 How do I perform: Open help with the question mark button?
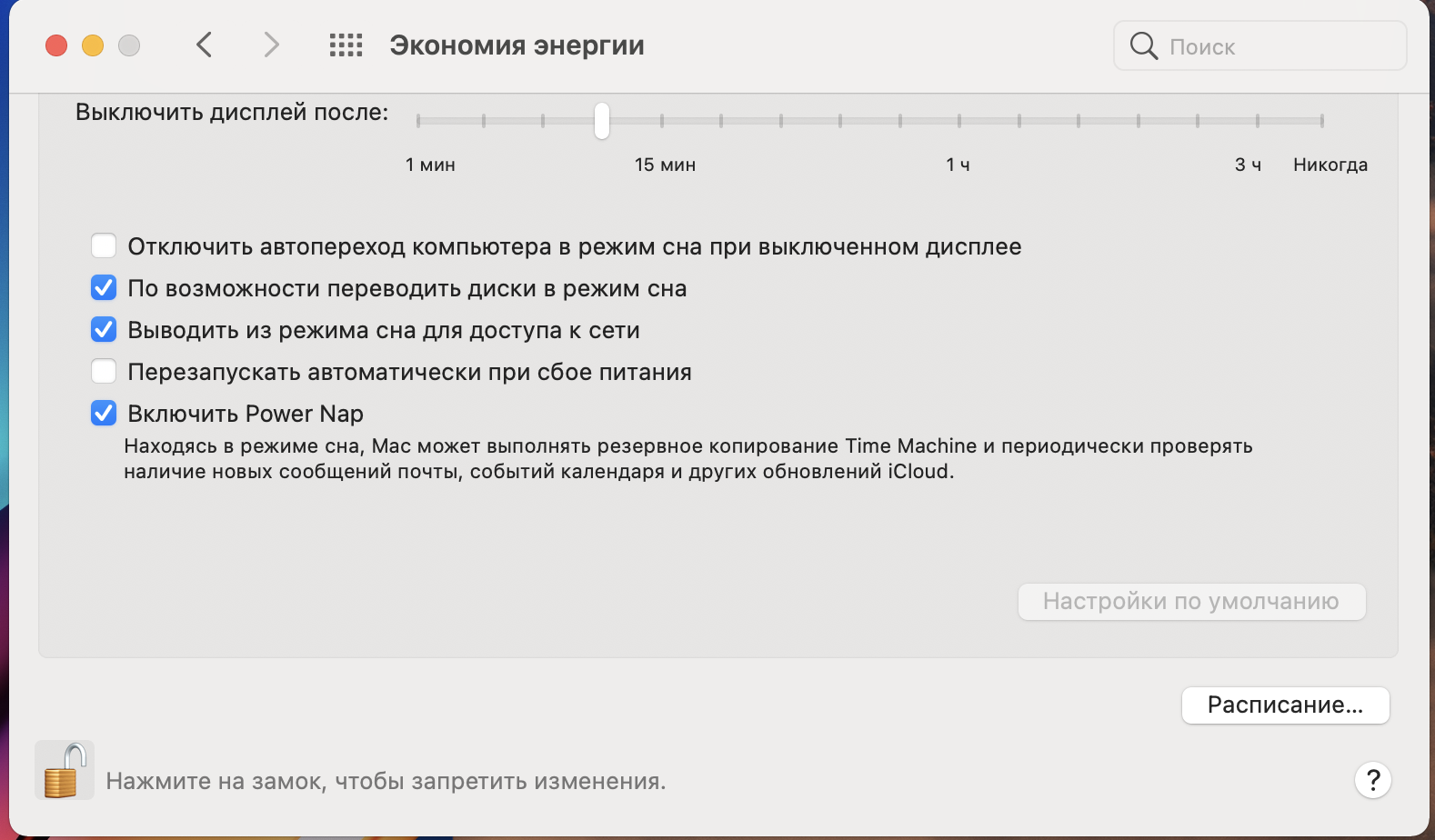1373,780
